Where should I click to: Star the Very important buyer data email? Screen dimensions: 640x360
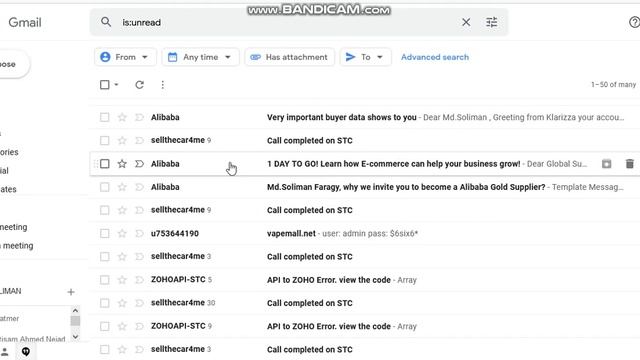[122, 118]
